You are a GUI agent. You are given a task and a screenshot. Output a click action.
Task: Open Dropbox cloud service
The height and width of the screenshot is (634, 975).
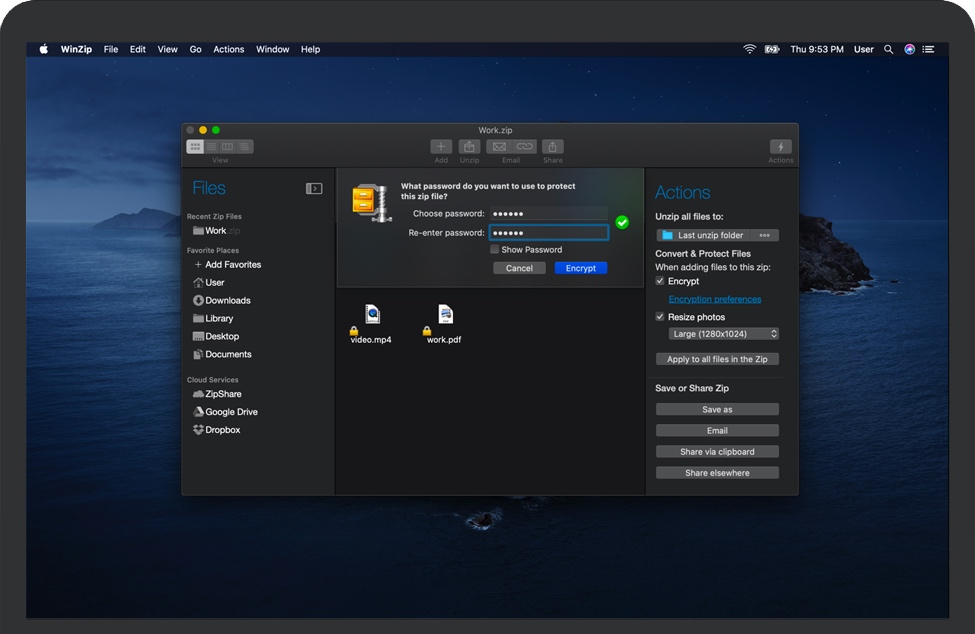pos(216,430)
